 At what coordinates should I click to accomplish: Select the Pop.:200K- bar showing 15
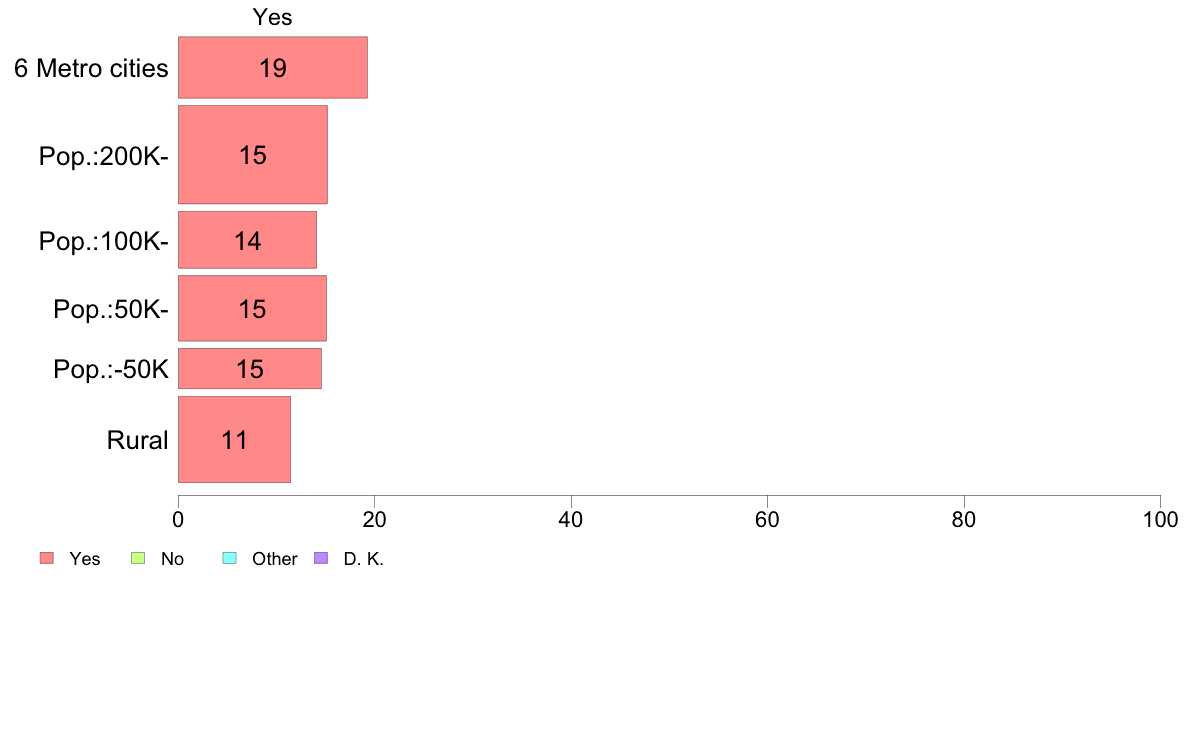(253, 155)
